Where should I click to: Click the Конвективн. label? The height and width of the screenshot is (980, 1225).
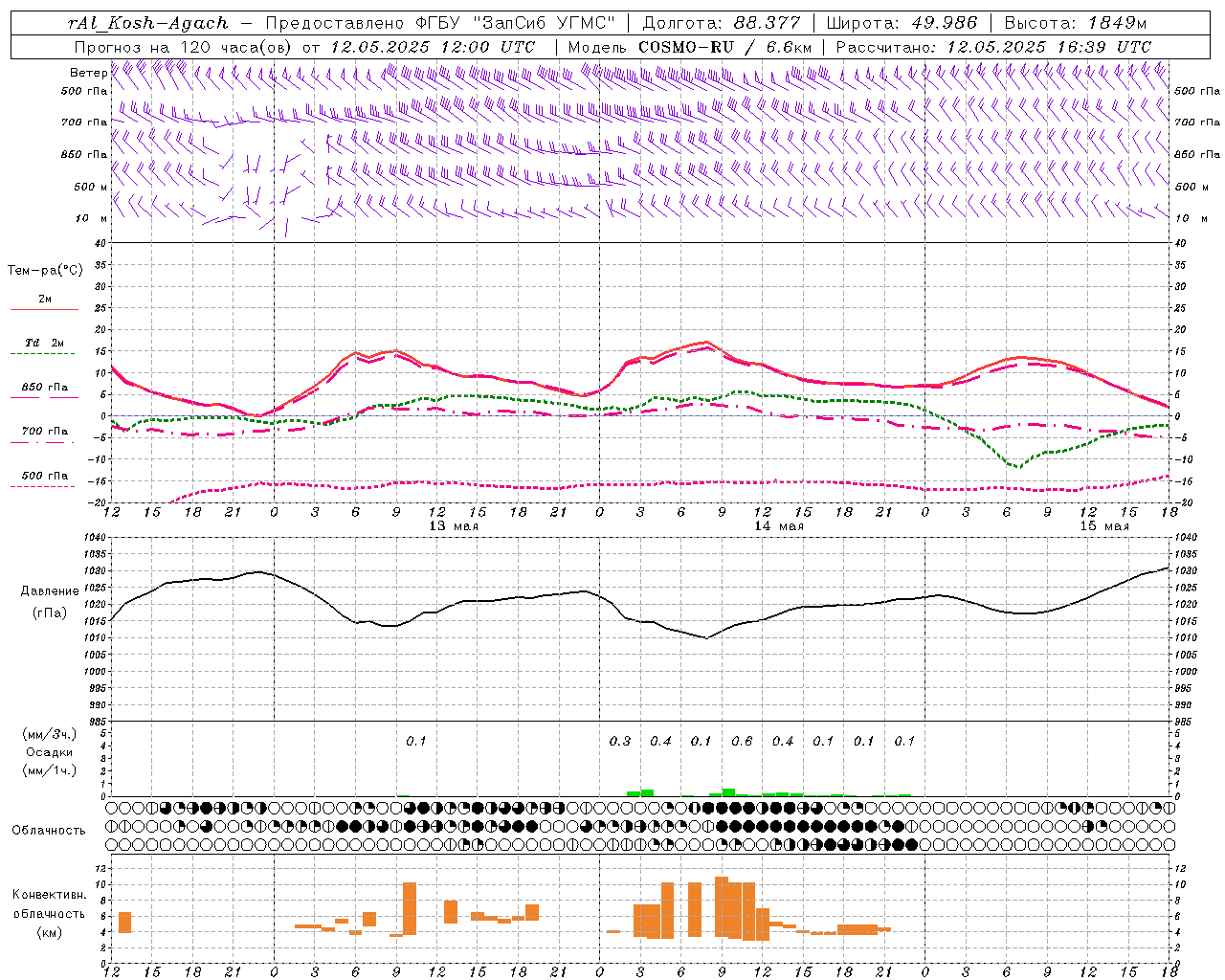coord(50,895)
